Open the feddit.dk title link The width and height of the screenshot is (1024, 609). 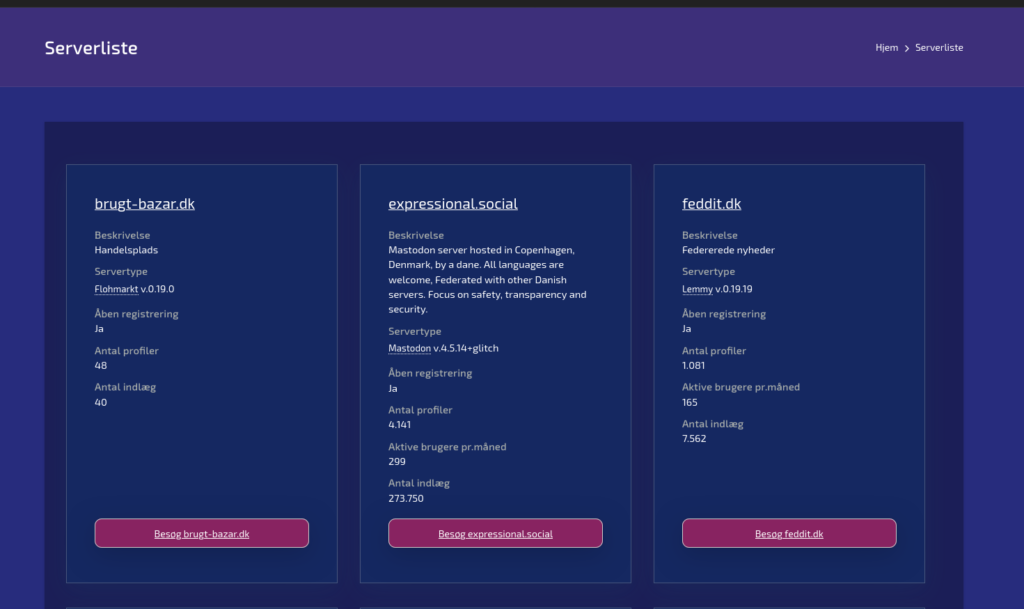point(711,204)
